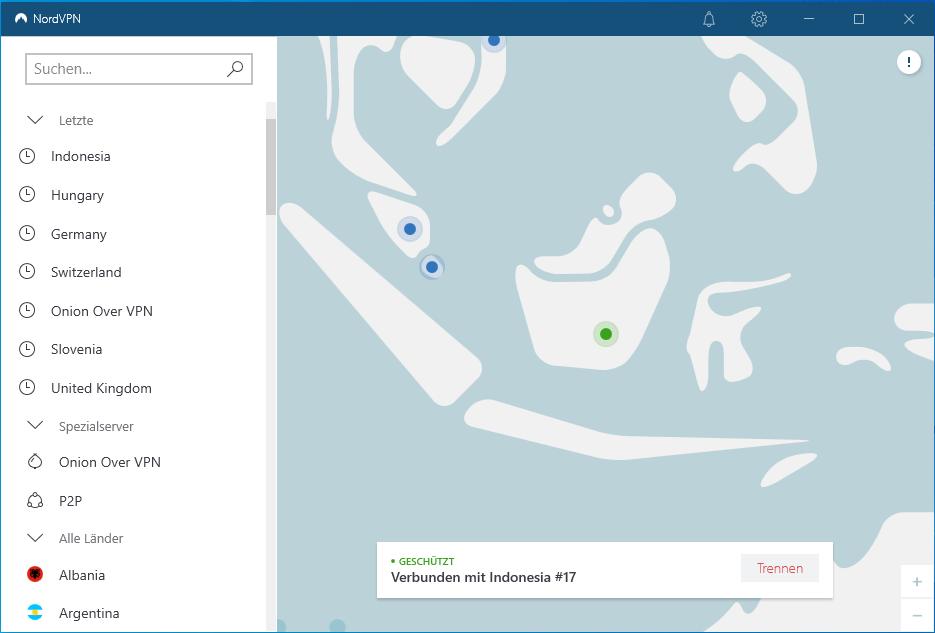Click the server list scrollbar thumb
This screenshot has width=935, height=633.
[271, 167]
